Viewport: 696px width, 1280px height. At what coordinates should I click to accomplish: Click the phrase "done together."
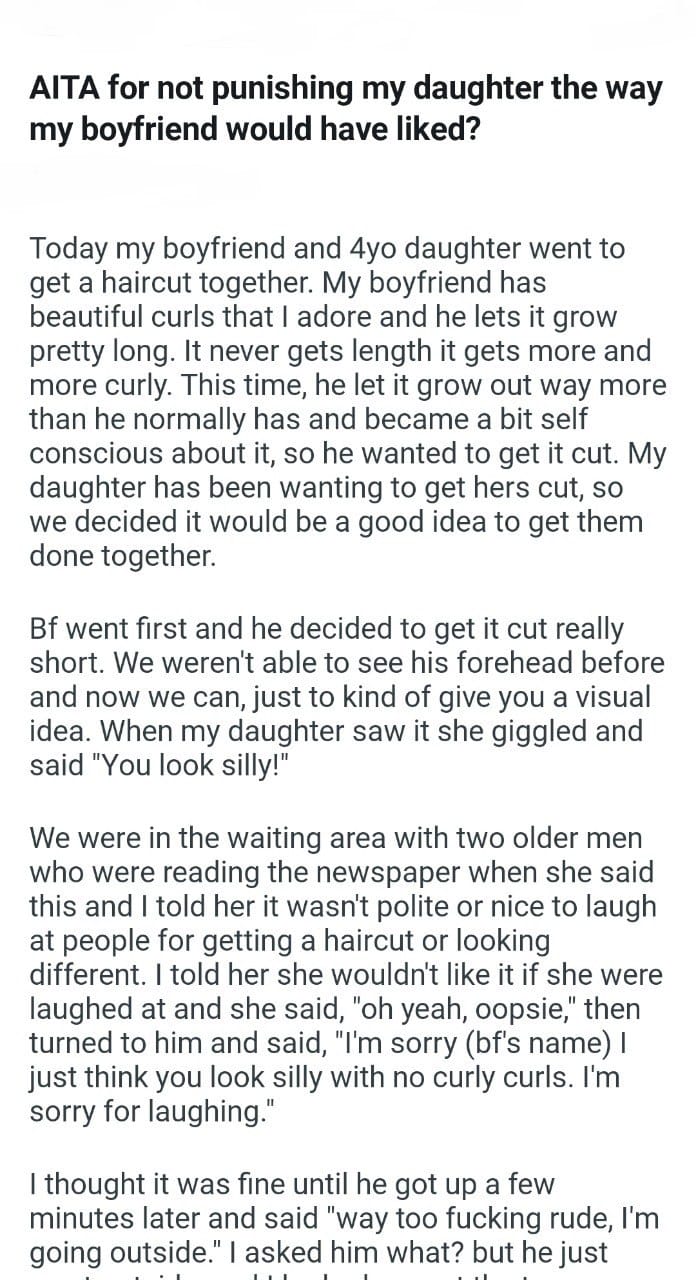click(122, 556)
